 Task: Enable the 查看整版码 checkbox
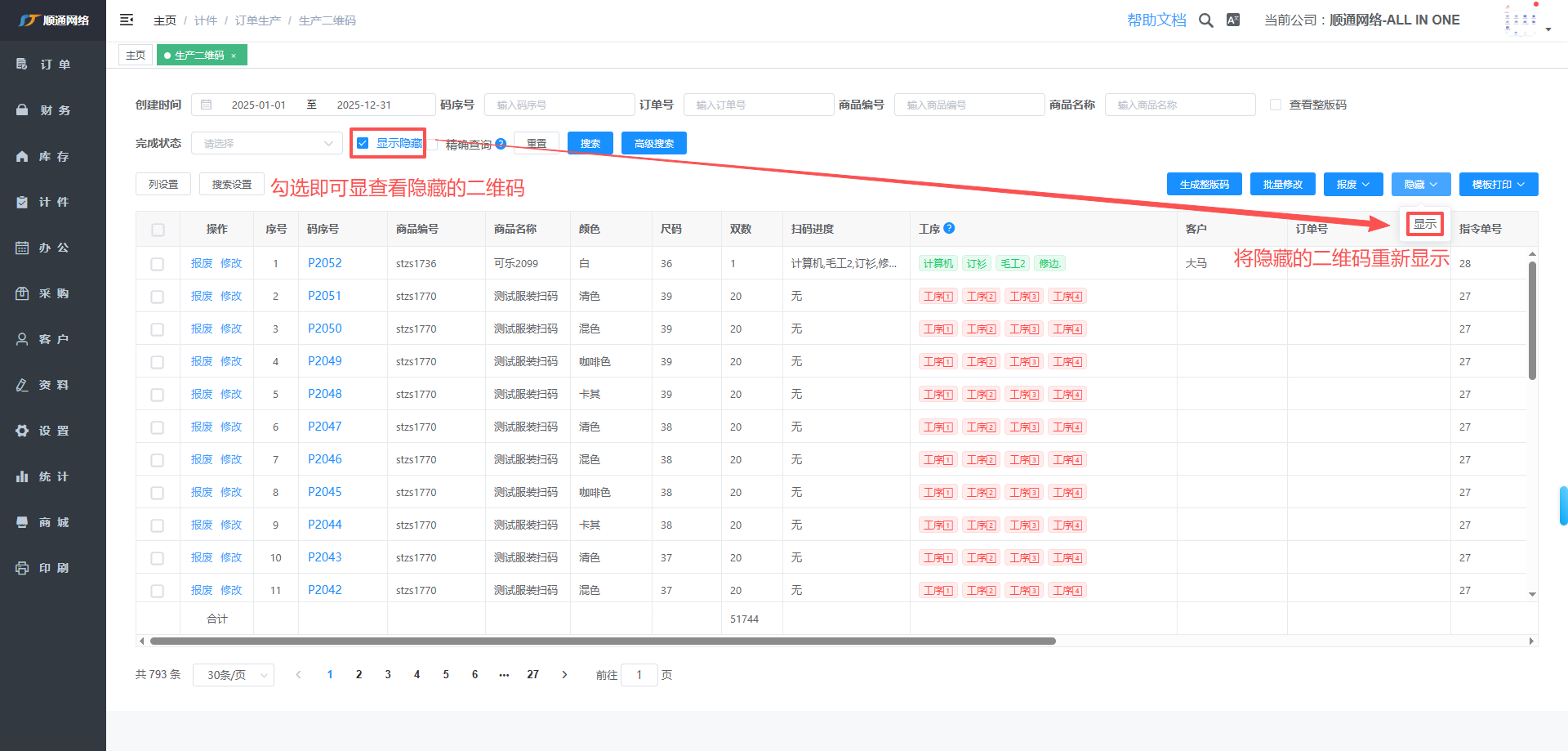pos(1276,105)
